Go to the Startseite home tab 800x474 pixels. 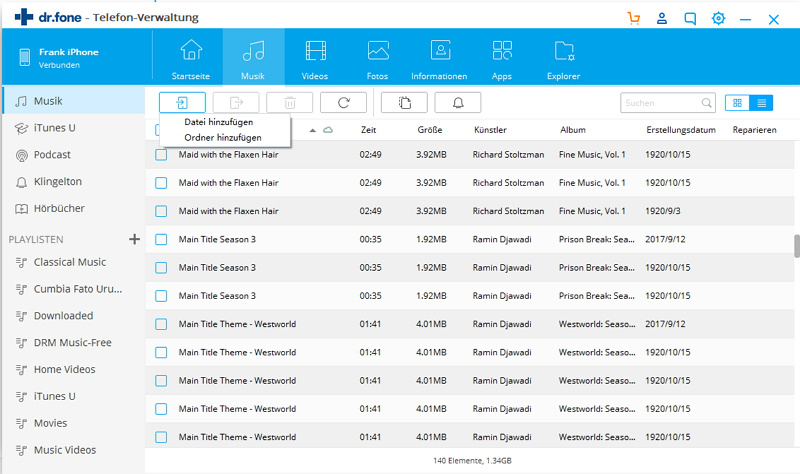tap(191, 60)
